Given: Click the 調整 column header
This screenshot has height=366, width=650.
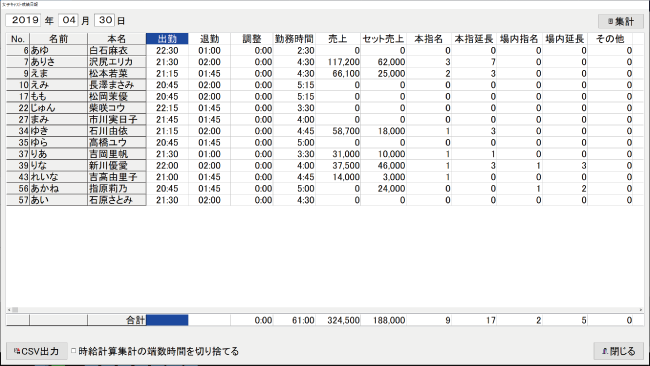Looking at the screenshot, I should 252,39.
